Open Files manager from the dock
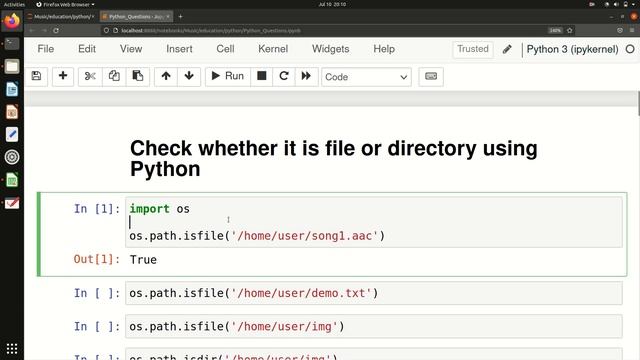The width and height of the screenshot is (640, 360). pyautogui.click(x=12, y=66)
